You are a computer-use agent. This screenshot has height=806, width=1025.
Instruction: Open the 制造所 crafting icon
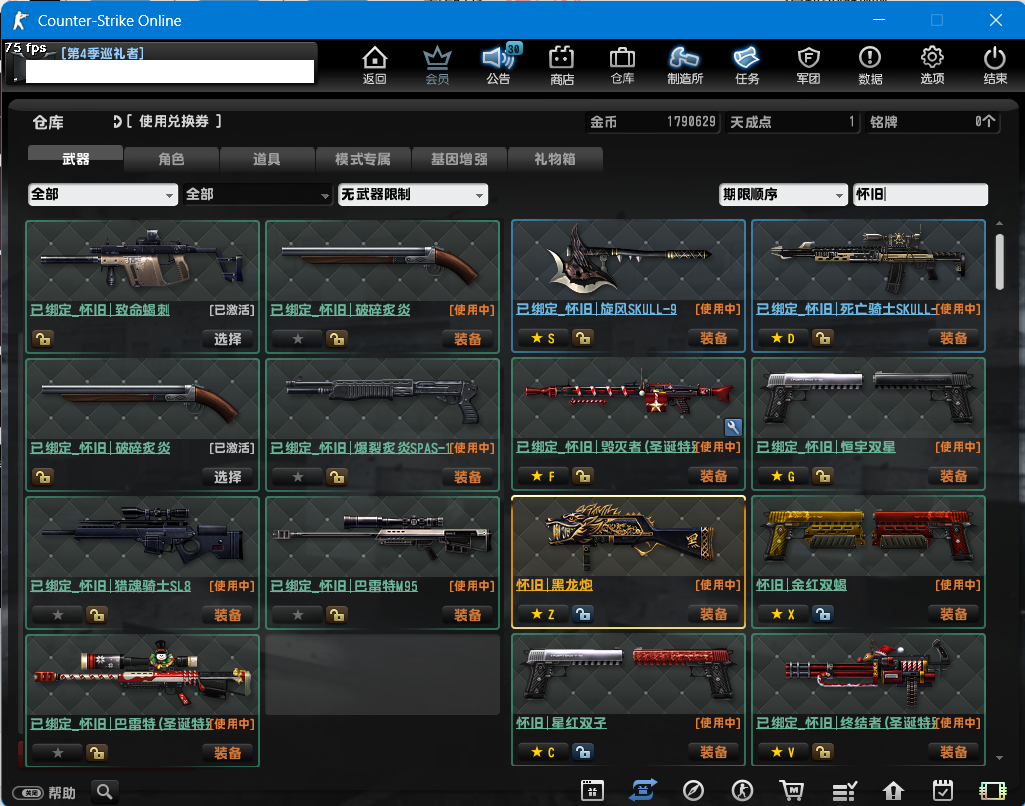pyautogui.click(x=684, y=65)
